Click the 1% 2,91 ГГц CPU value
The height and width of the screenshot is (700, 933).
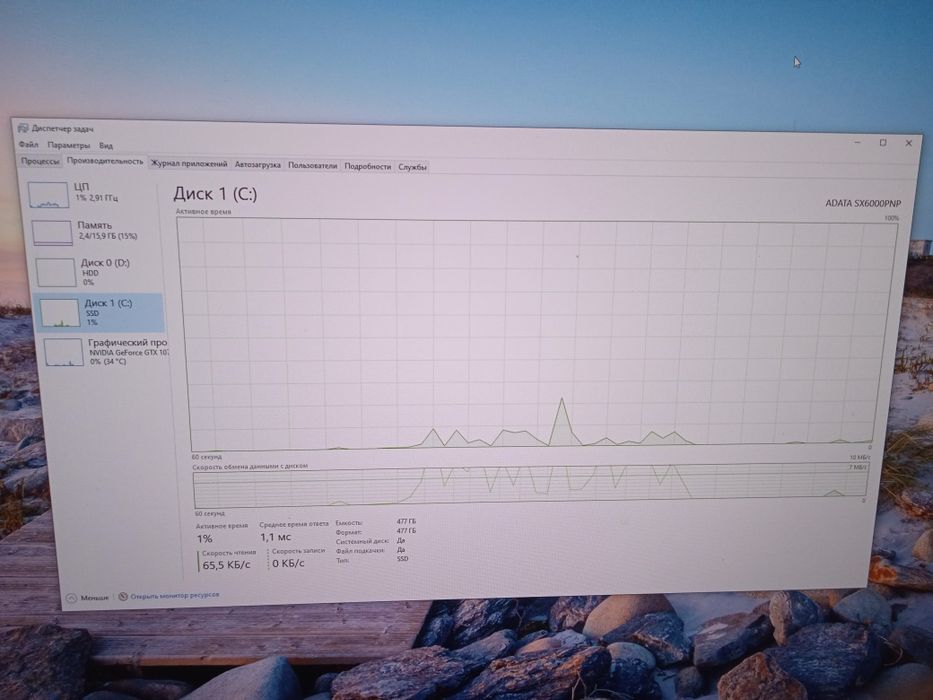pyautogui.click(x=97, y=197)
